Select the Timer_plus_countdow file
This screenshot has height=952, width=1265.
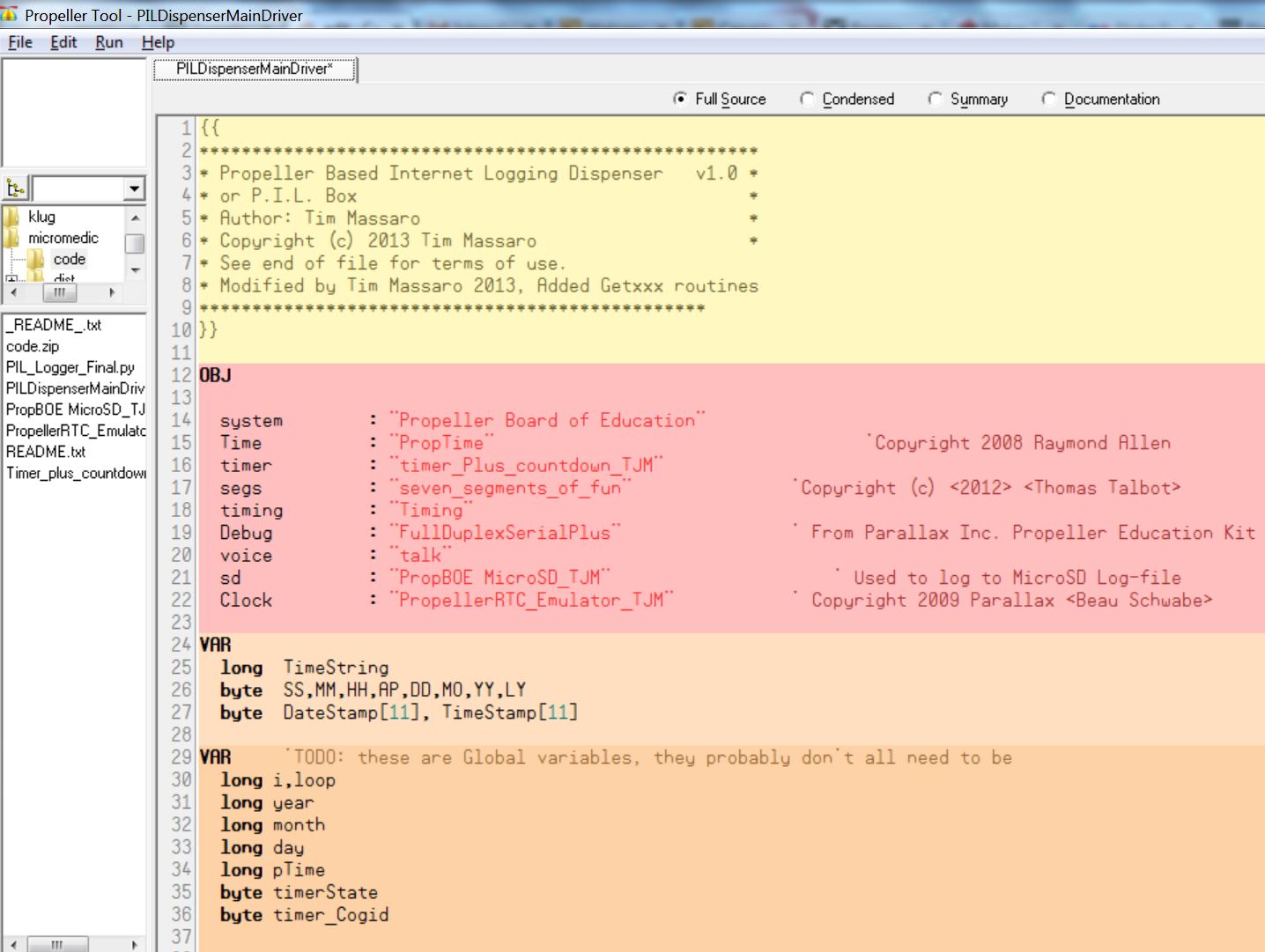(x=75, y=473)
